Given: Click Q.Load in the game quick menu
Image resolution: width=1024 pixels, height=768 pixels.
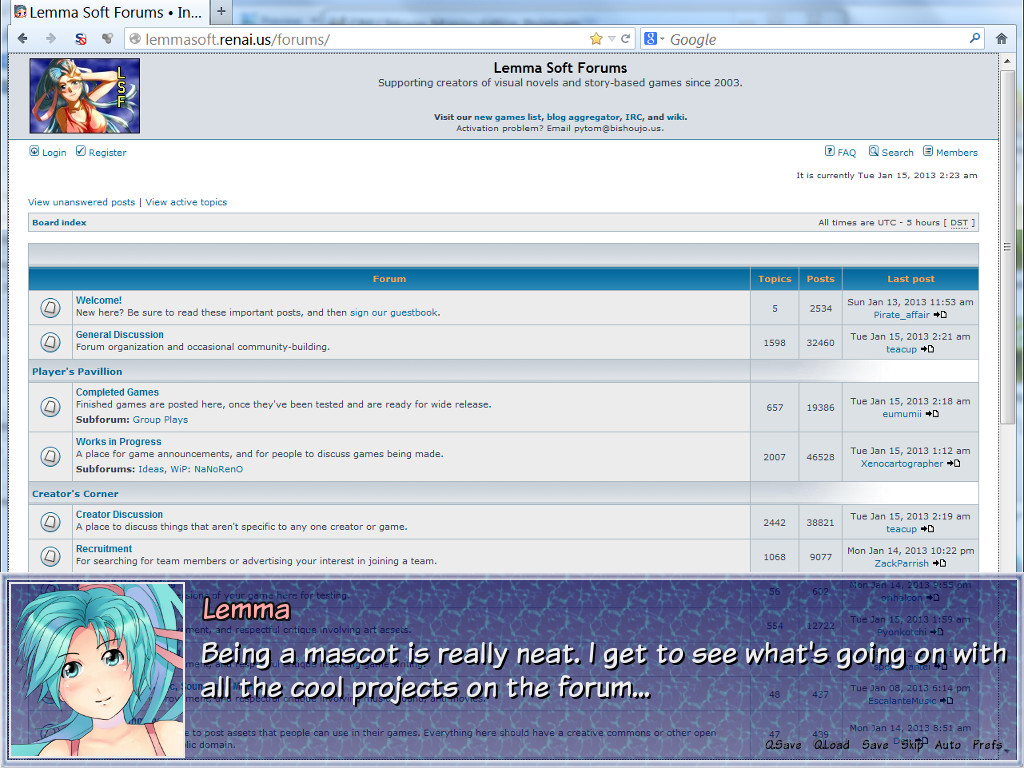Looking at the screenshot, I should (x=831, y=744).
